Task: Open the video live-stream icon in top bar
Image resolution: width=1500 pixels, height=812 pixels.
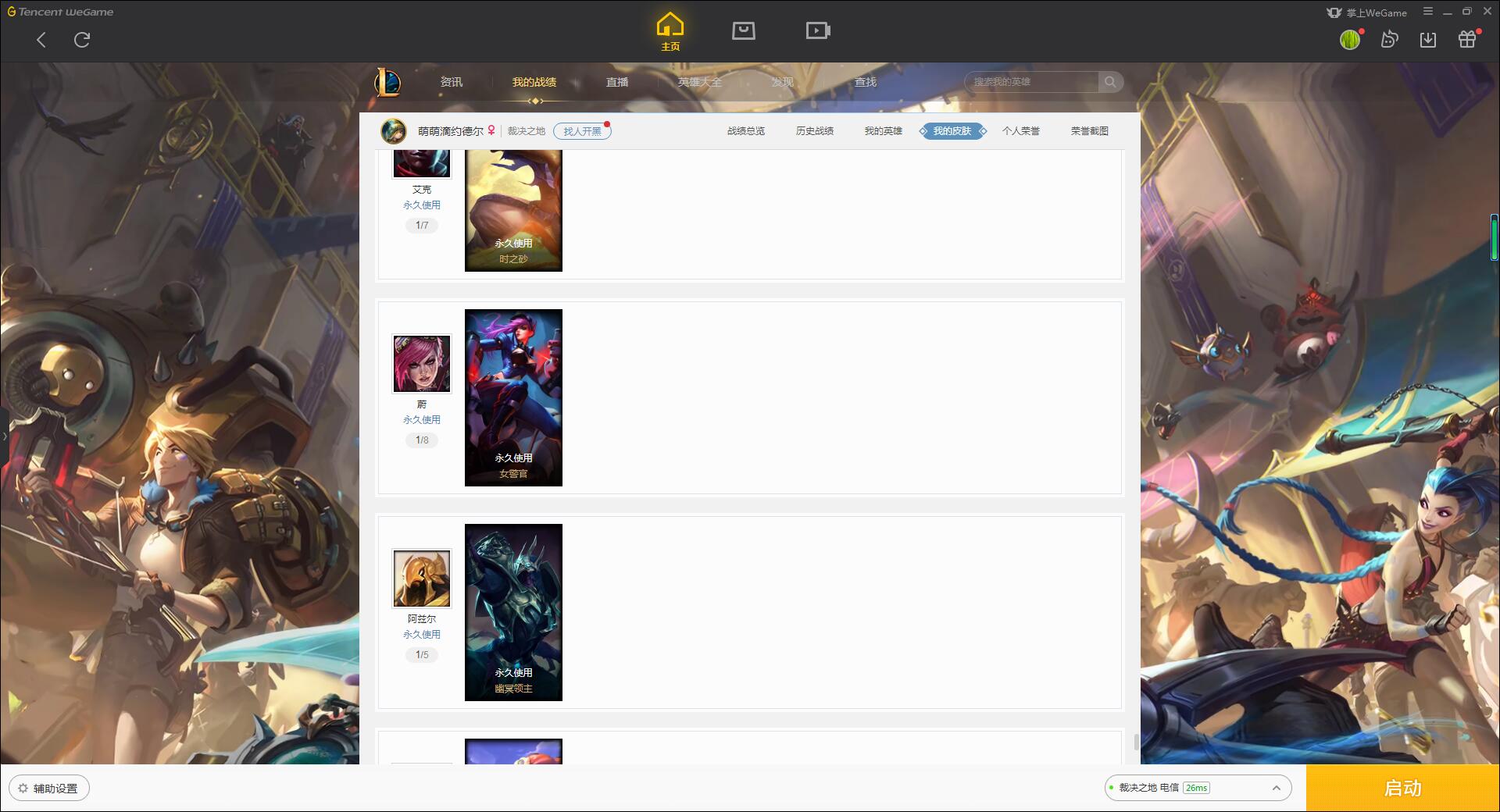Action: [818, 31]
